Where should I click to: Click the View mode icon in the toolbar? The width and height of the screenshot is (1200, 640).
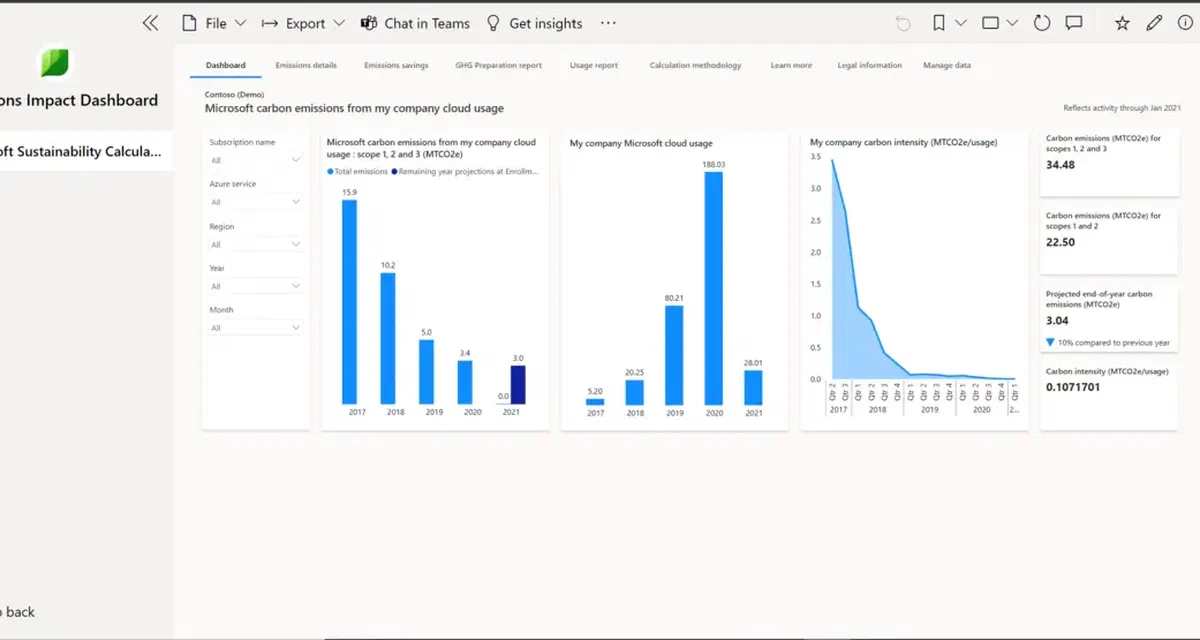[990, 22]
